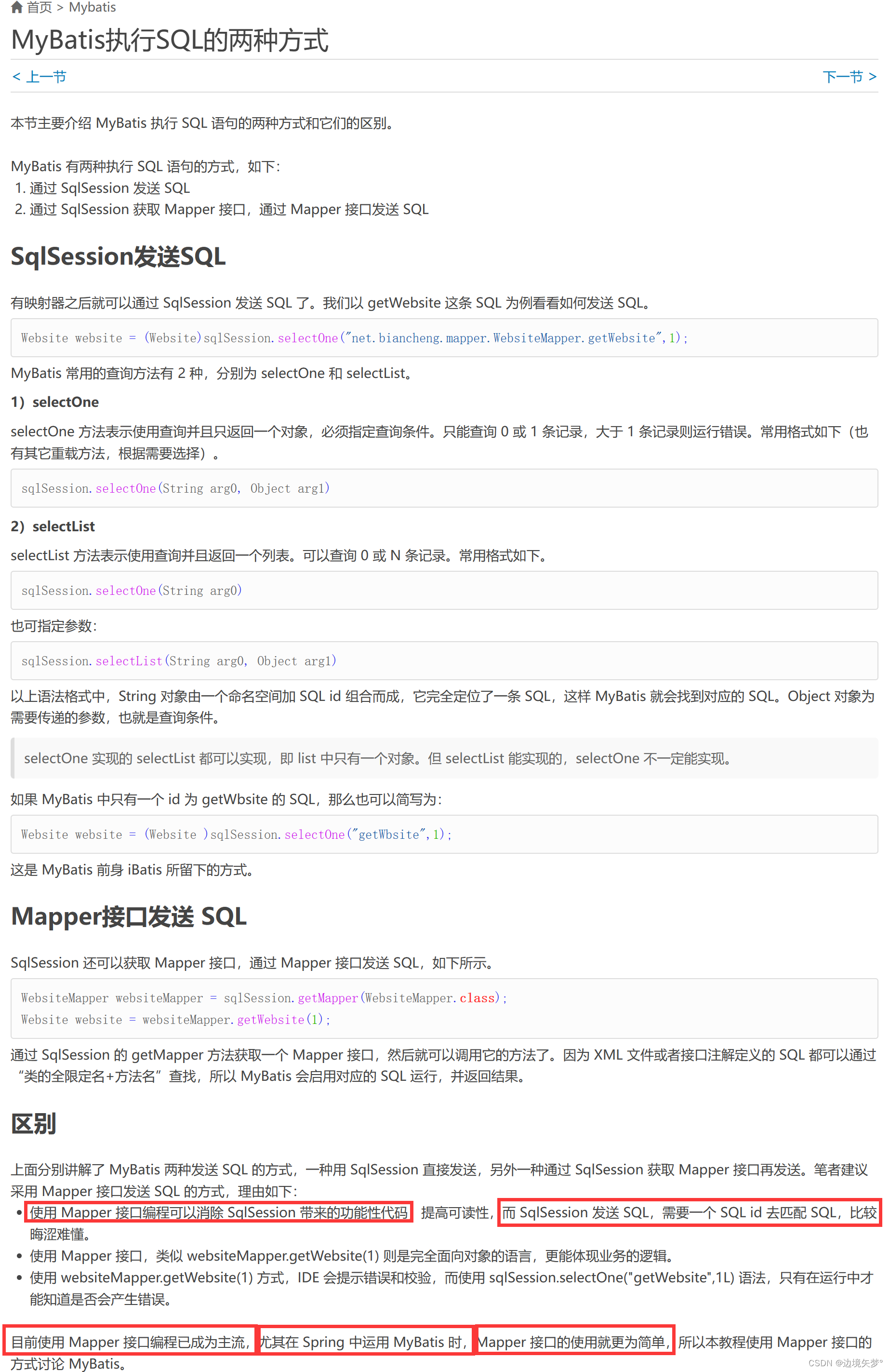Click sentence 如果 MyBatis 中只有一个 id 为 getWbsite
This screenshot has height=1372, width=890.
(227, 799)
